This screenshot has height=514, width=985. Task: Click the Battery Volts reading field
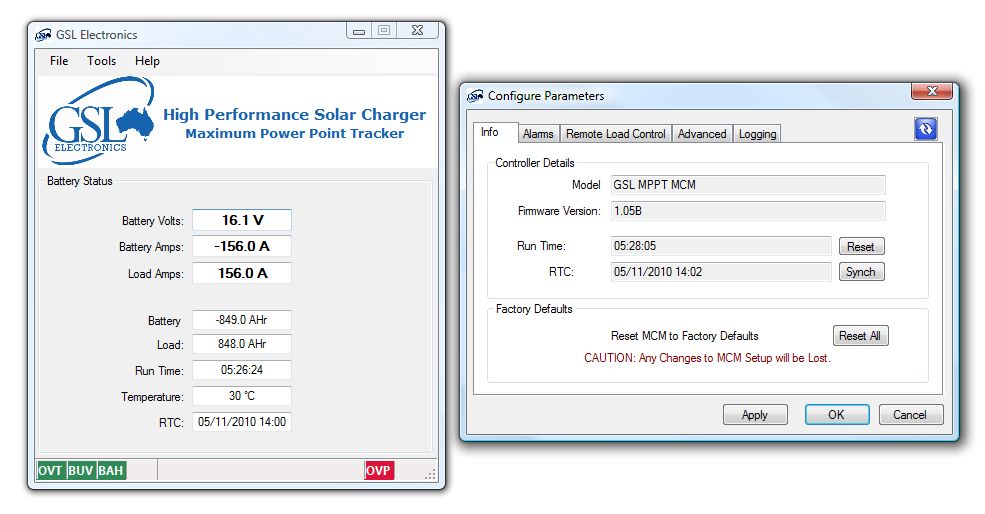pyautogui.click(x=242, y=220)
